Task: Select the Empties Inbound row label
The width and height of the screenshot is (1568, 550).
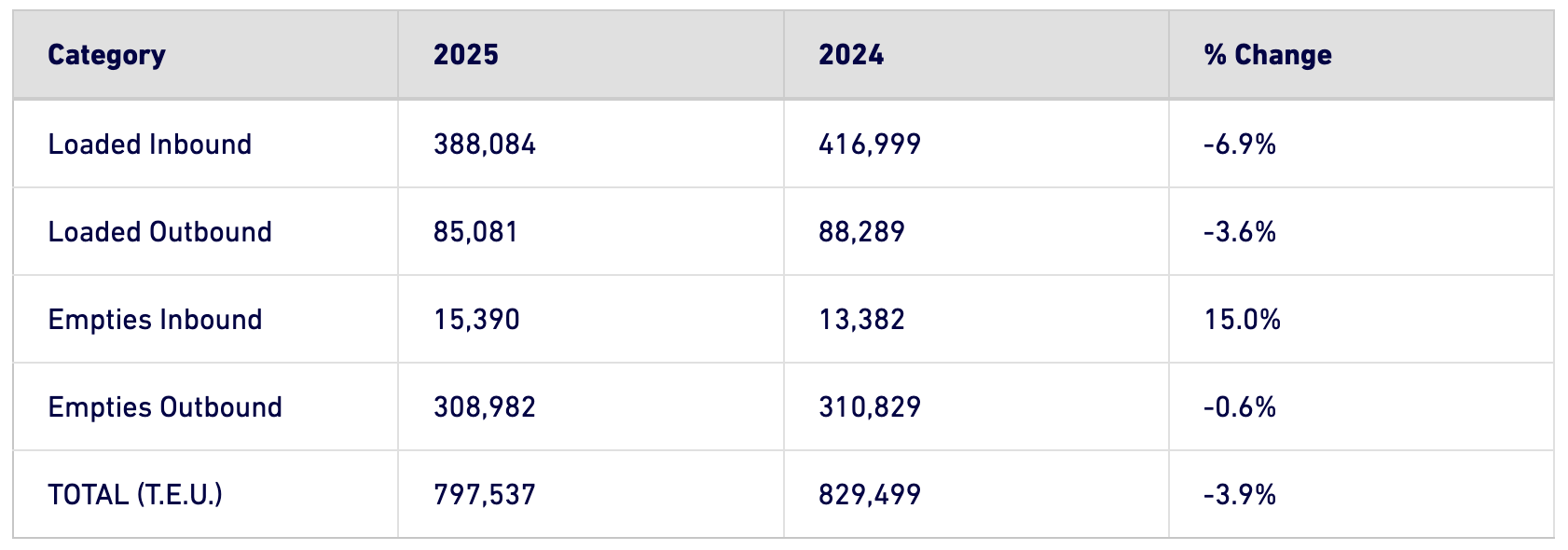Action: [155, 320]
